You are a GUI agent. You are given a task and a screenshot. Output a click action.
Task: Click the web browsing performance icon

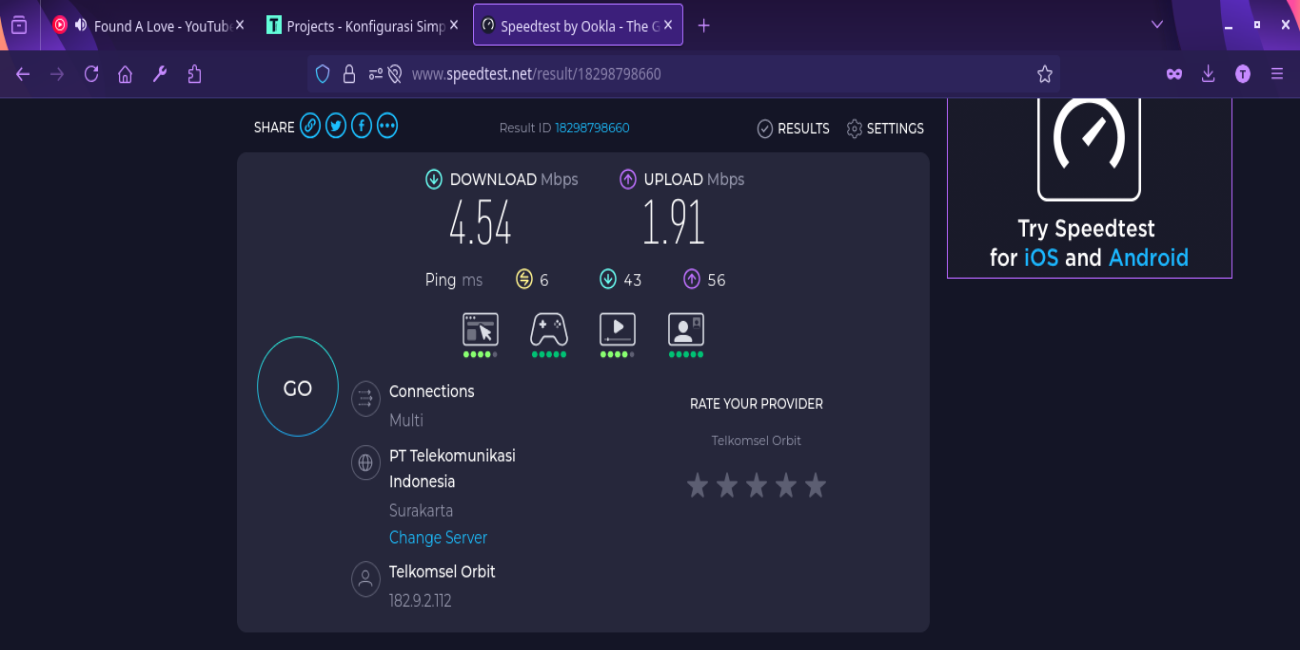pos(480,329)
